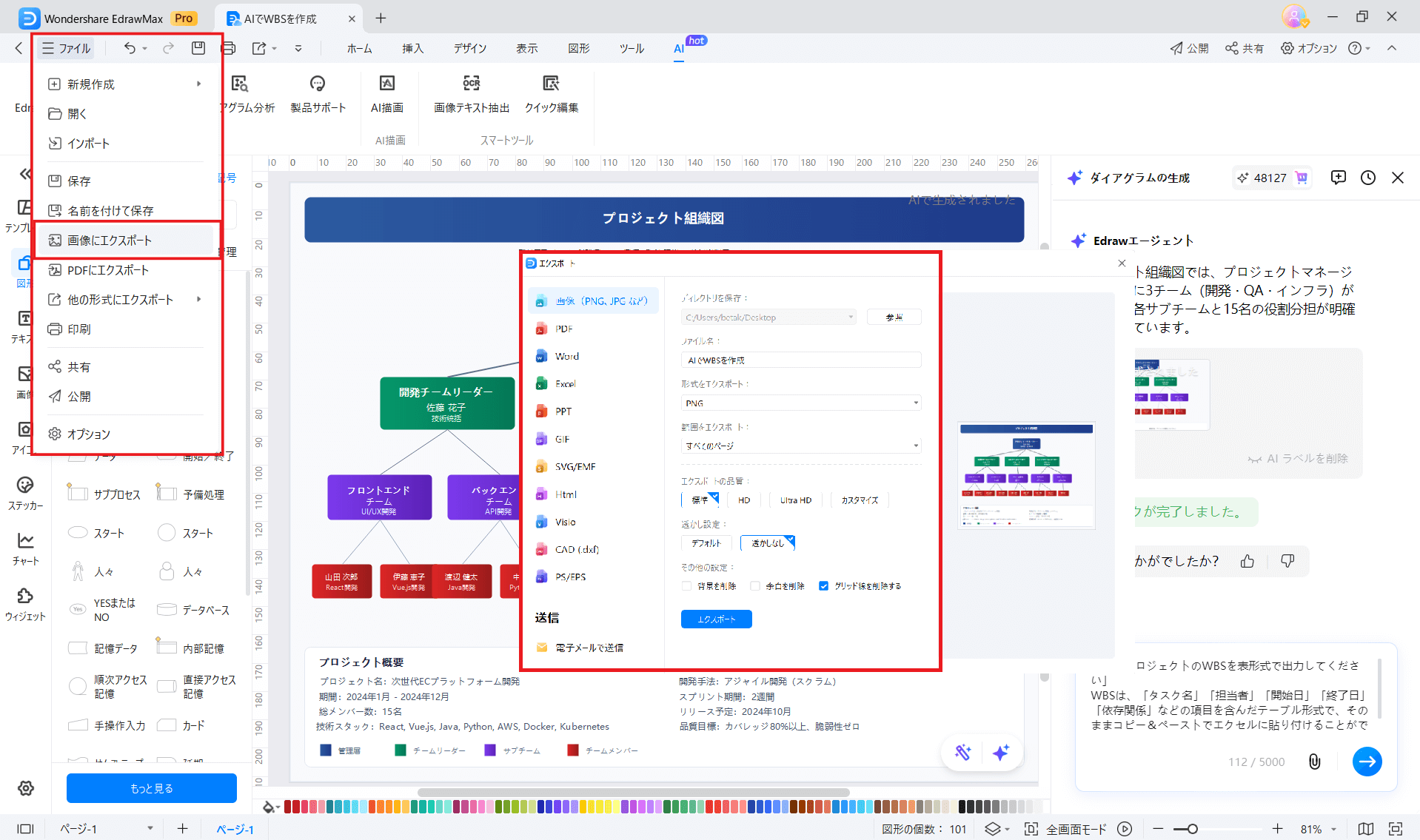Open the PNG format dropdown
The width and height of the screenshot is (1420, 840).
[800, 402]
